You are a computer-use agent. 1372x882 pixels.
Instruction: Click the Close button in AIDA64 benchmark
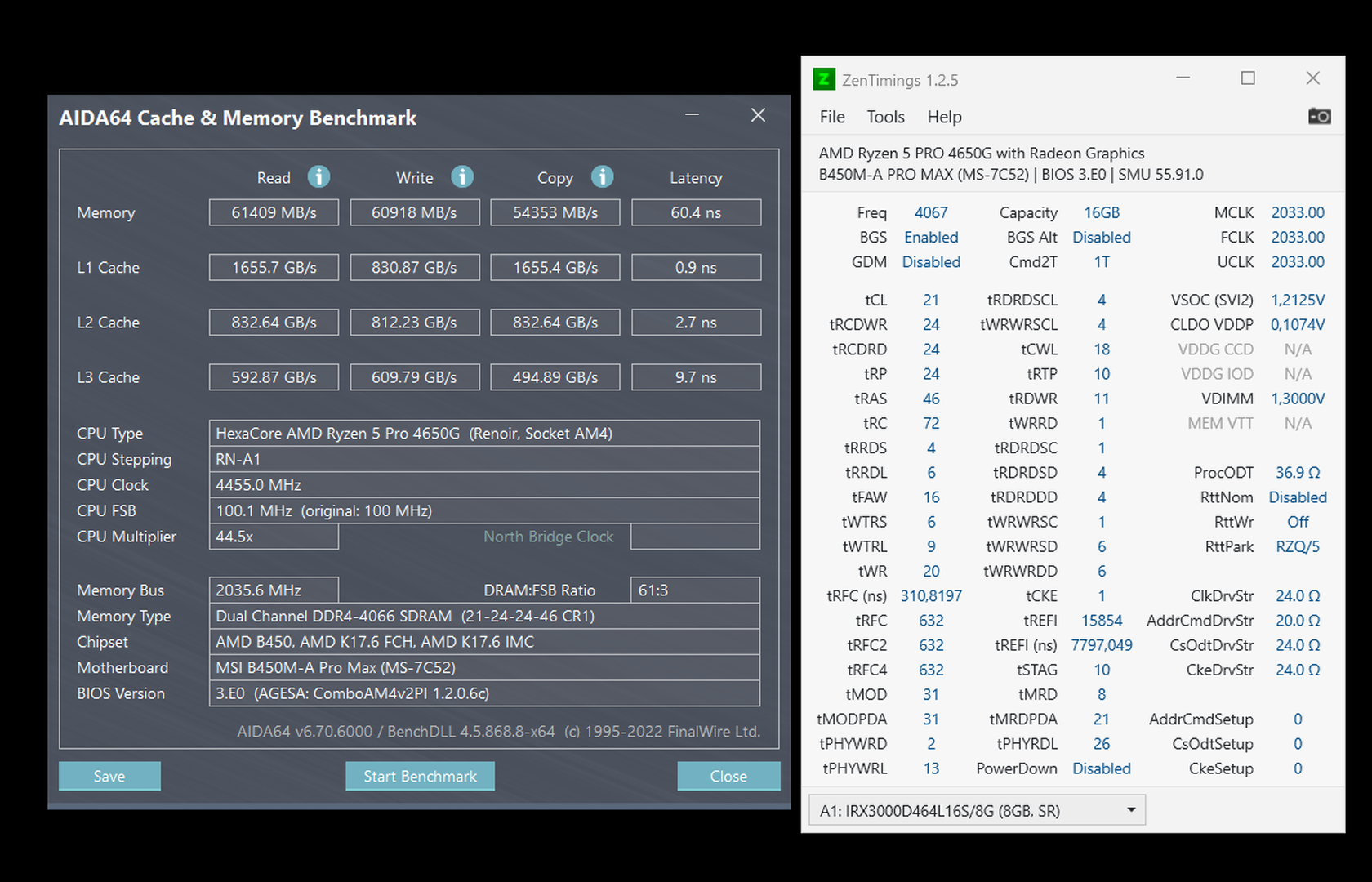(x=728, y=776)
